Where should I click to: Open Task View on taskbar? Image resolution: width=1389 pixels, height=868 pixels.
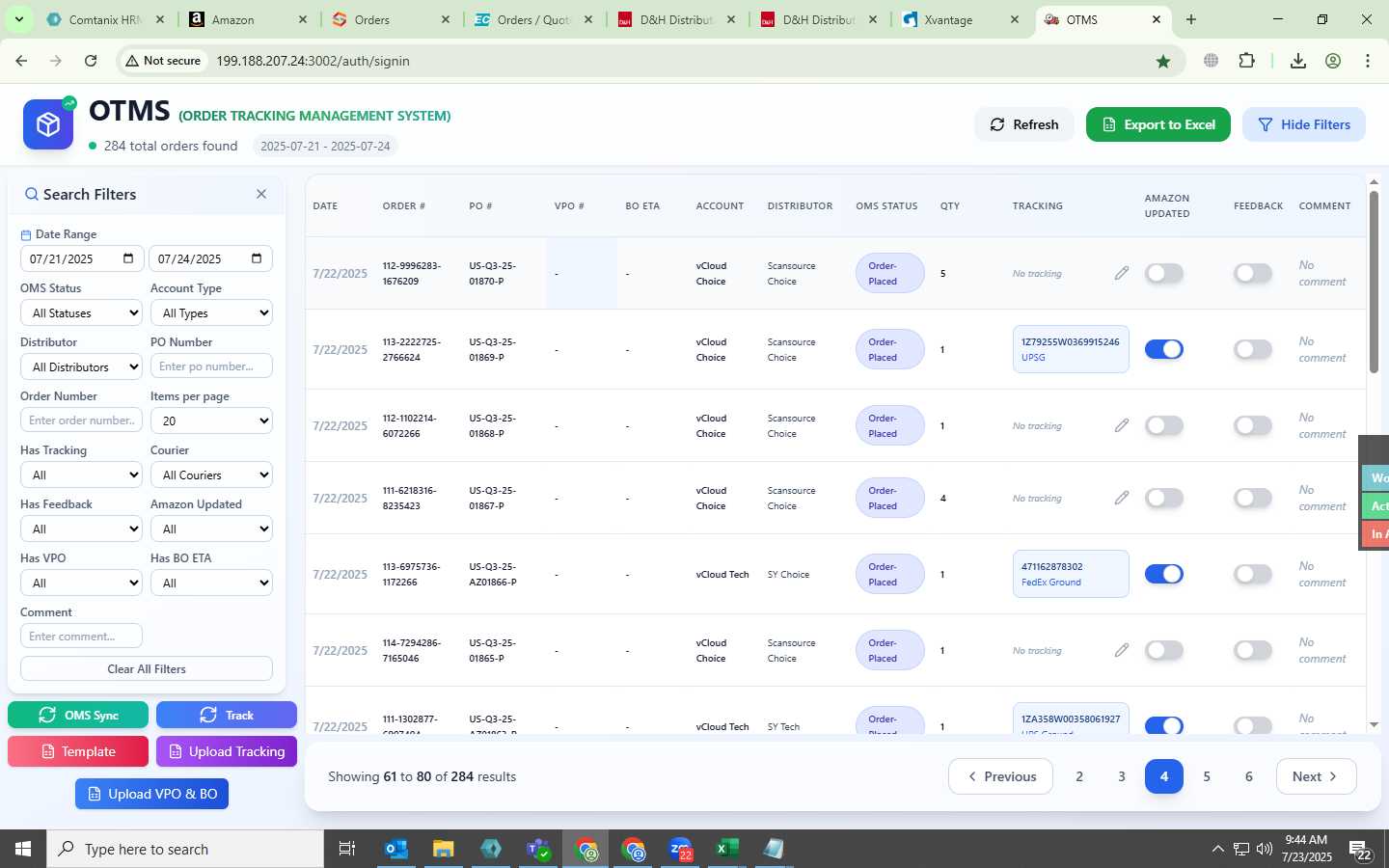coord(347,849)
